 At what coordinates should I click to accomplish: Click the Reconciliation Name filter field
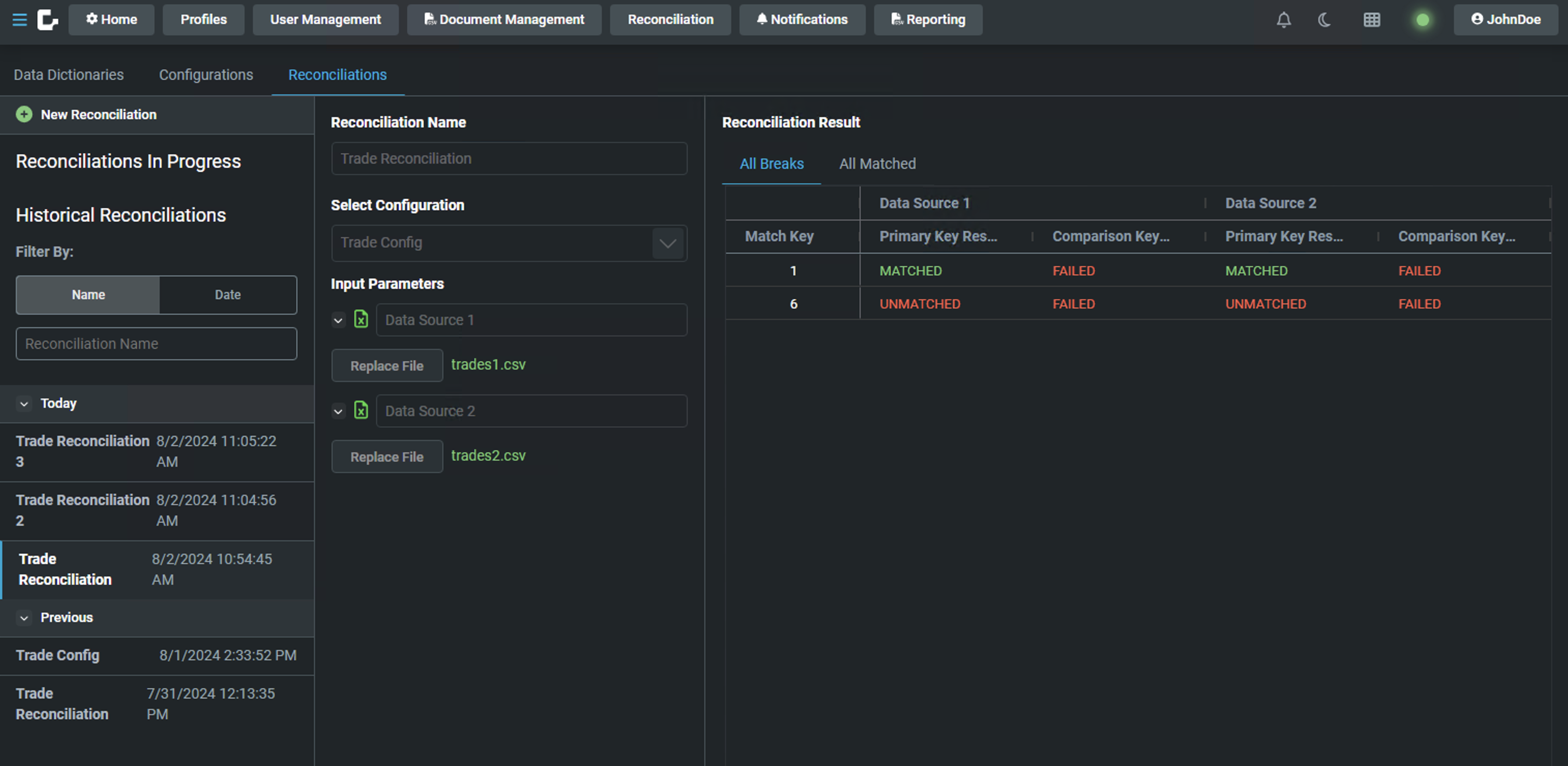coord(156,344)
